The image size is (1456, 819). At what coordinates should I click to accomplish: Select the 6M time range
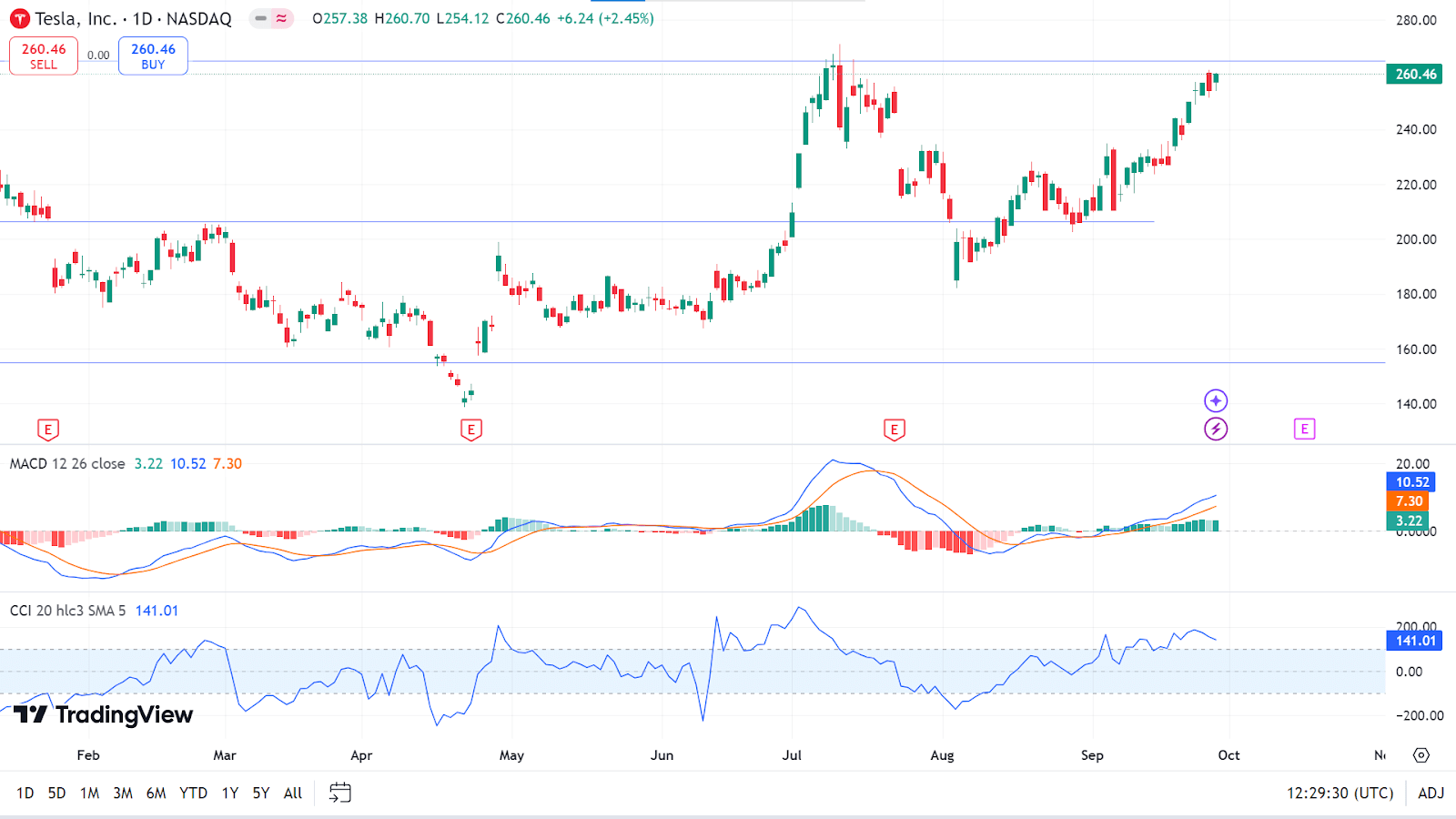pyautogui.click(x=157, y=794)
